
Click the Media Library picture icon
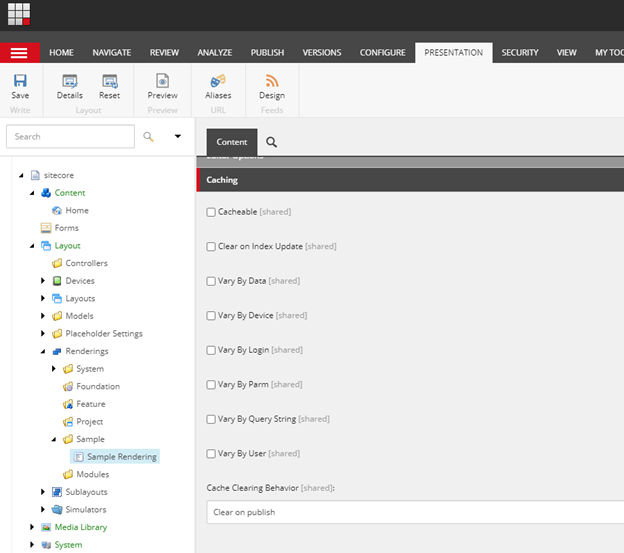pos(46,527)
